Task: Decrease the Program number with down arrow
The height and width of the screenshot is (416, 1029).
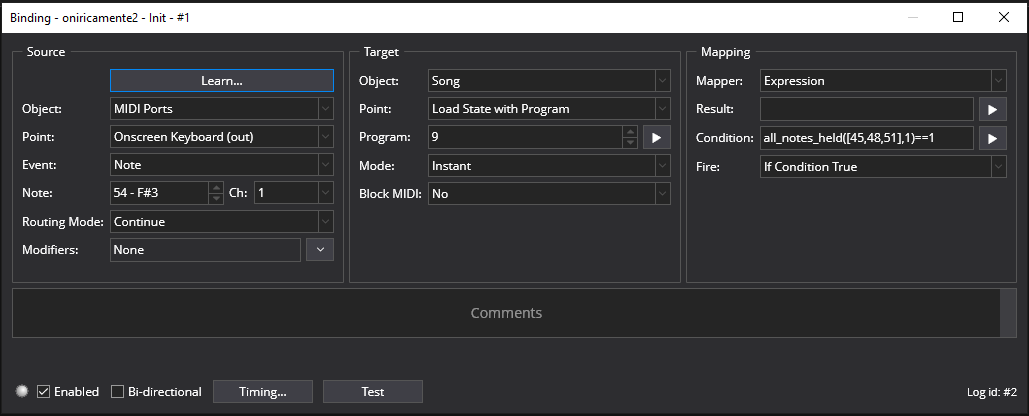Action: [x=629, y=143]
